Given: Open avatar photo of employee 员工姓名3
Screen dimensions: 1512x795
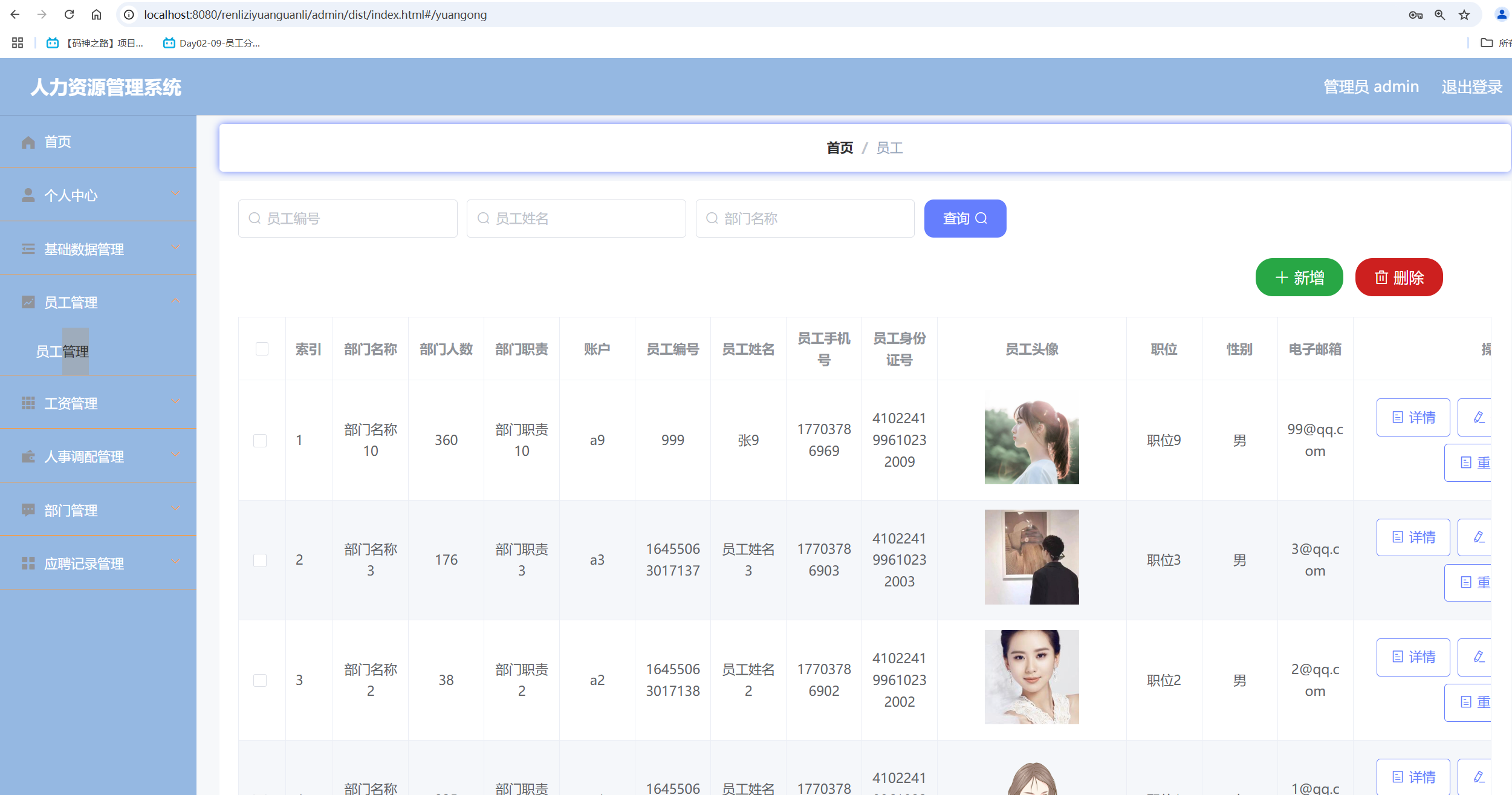Looking at the screenshot, I should (x=1031, y=557).
